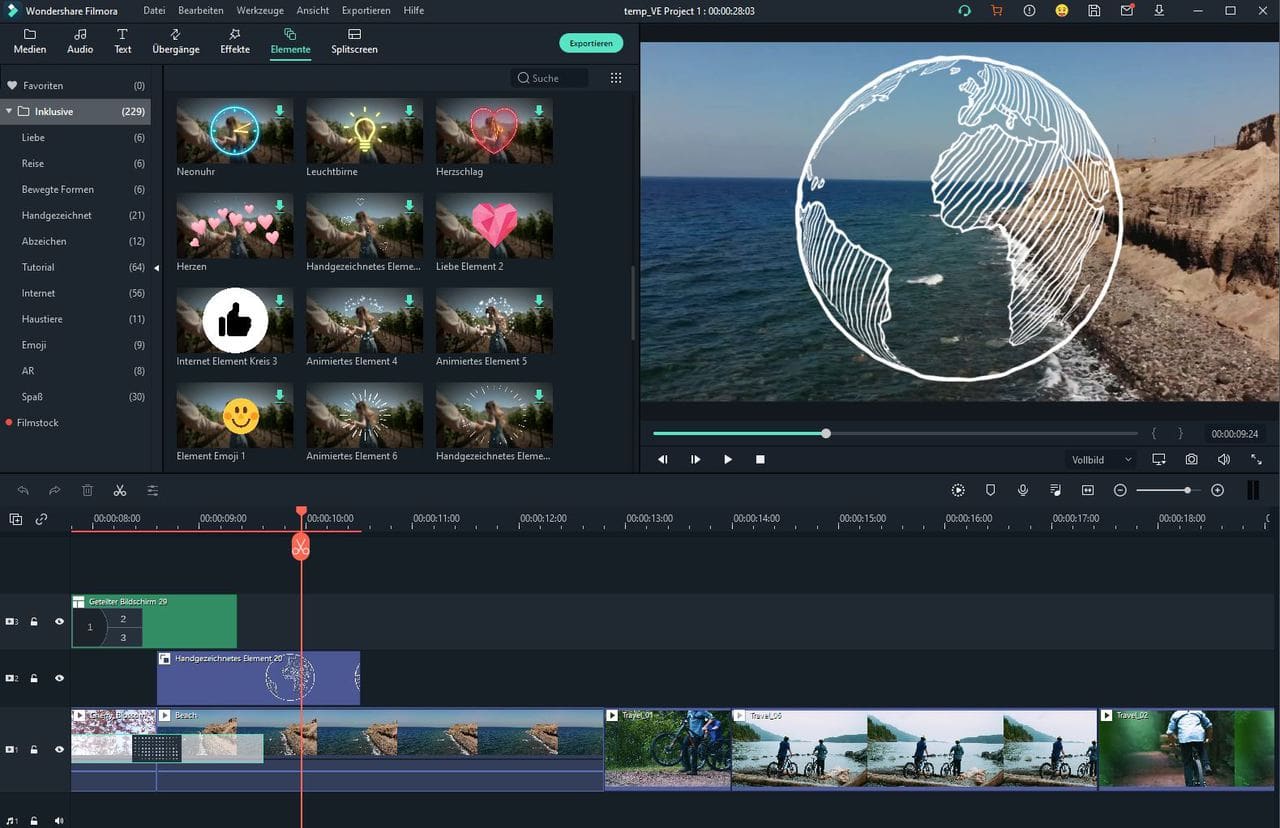Image resolution: width=1280 pixels, height=828 pixels.
Task: Open the Werkzeuge menu
Action: 260,10
